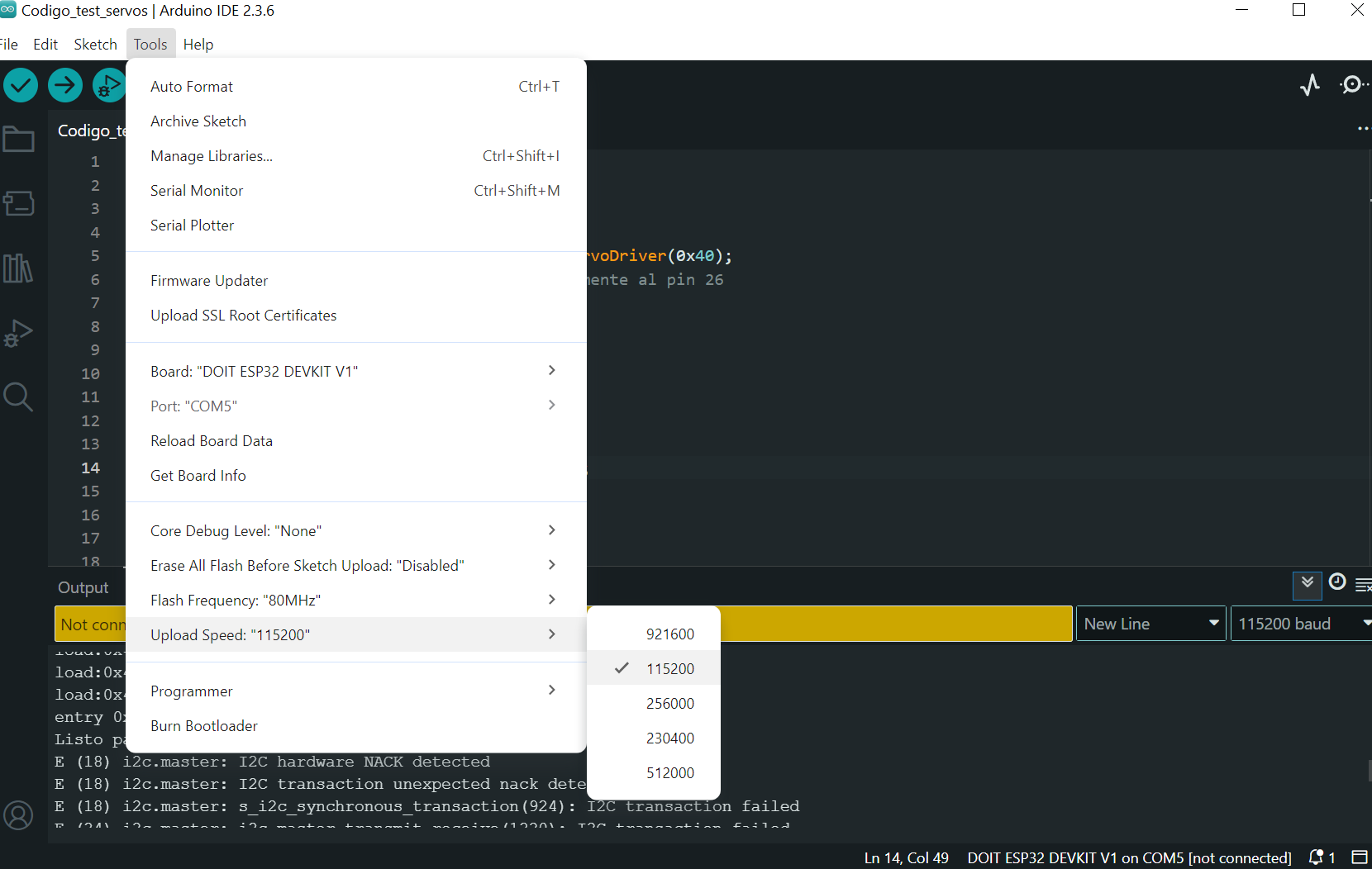Expand Upload Speed 115200 submenu
The image size is (1372, 869).
pyautogui.click(x=356, y=634)
